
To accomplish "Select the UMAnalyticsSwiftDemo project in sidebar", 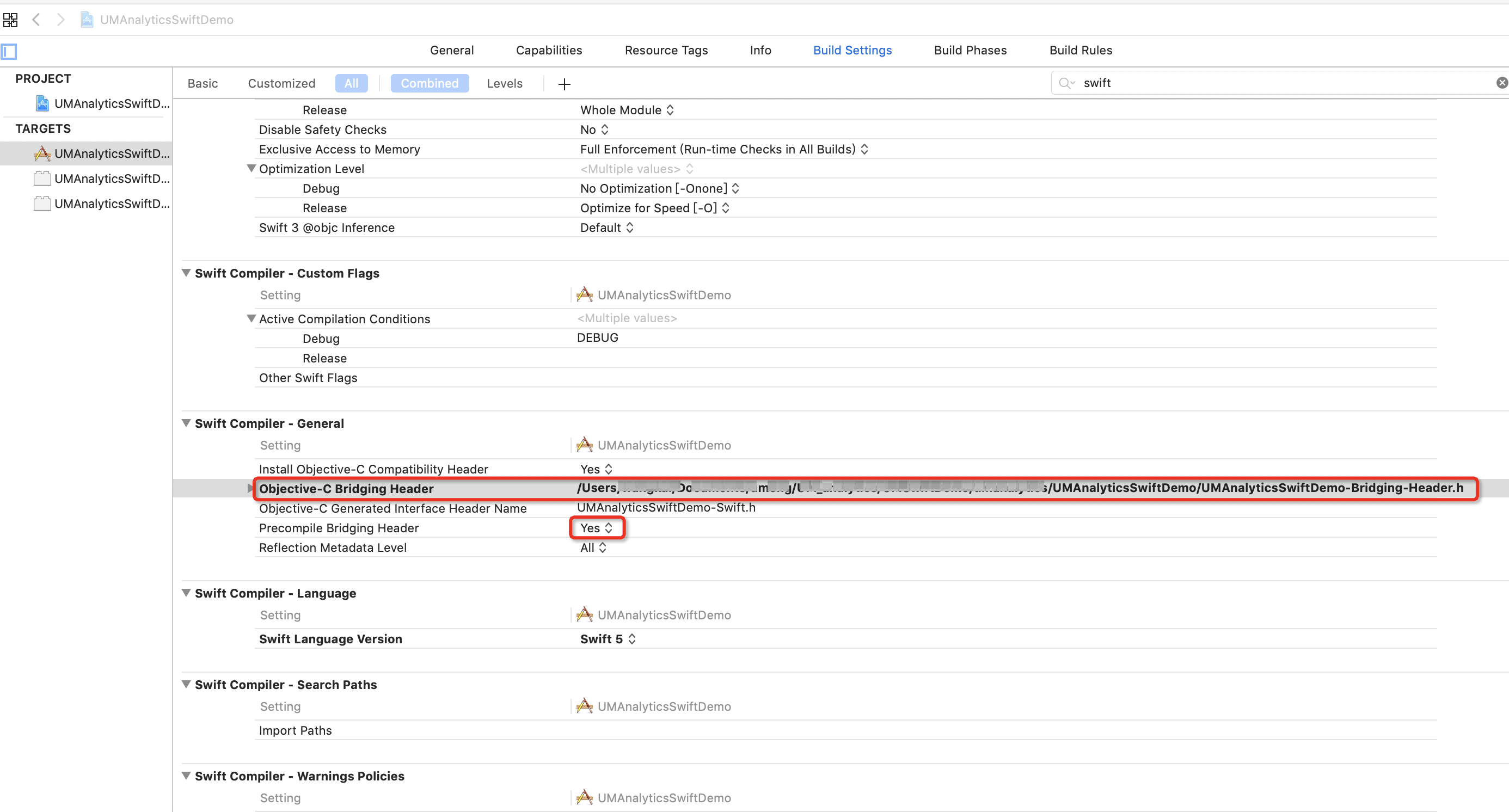I will [x=102, y=103].
